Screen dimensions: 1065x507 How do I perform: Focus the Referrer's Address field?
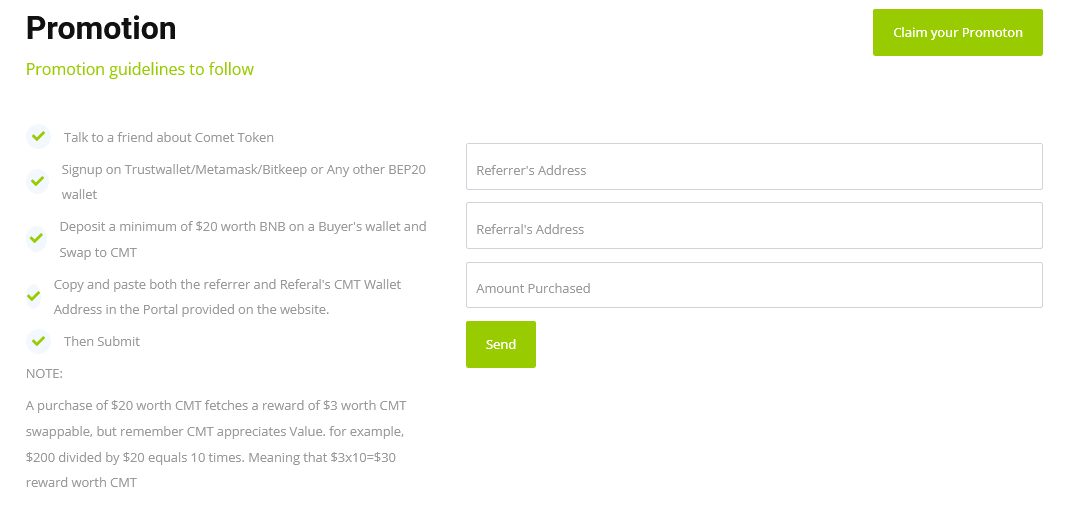754,167
